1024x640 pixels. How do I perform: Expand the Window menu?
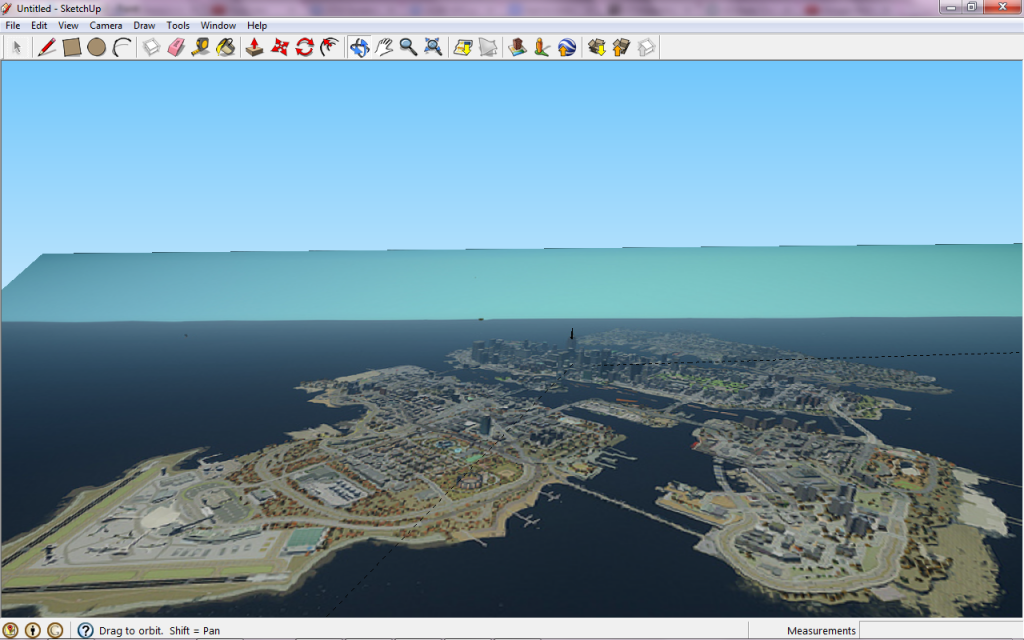point(218,25)
